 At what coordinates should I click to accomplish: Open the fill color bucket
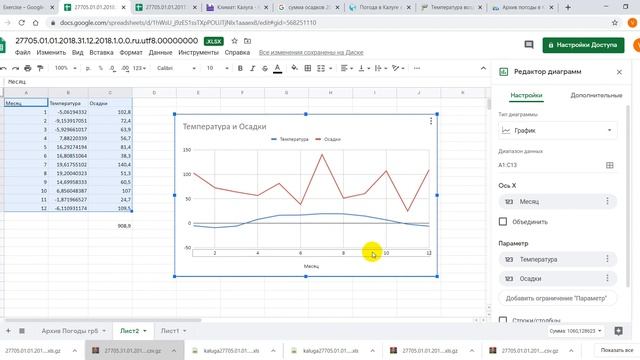point(294,68)
